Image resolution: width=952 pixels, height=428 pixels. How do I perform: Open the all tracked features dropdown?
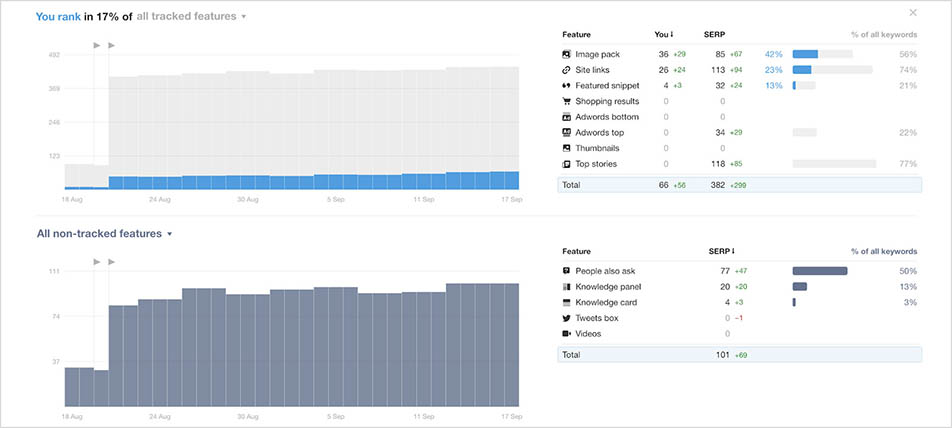[191, 16]
